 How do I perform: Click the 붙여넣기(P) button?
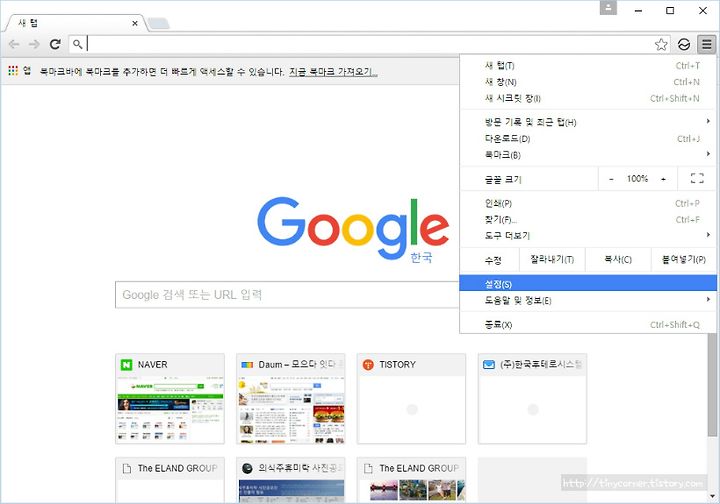tap(684, 260)
